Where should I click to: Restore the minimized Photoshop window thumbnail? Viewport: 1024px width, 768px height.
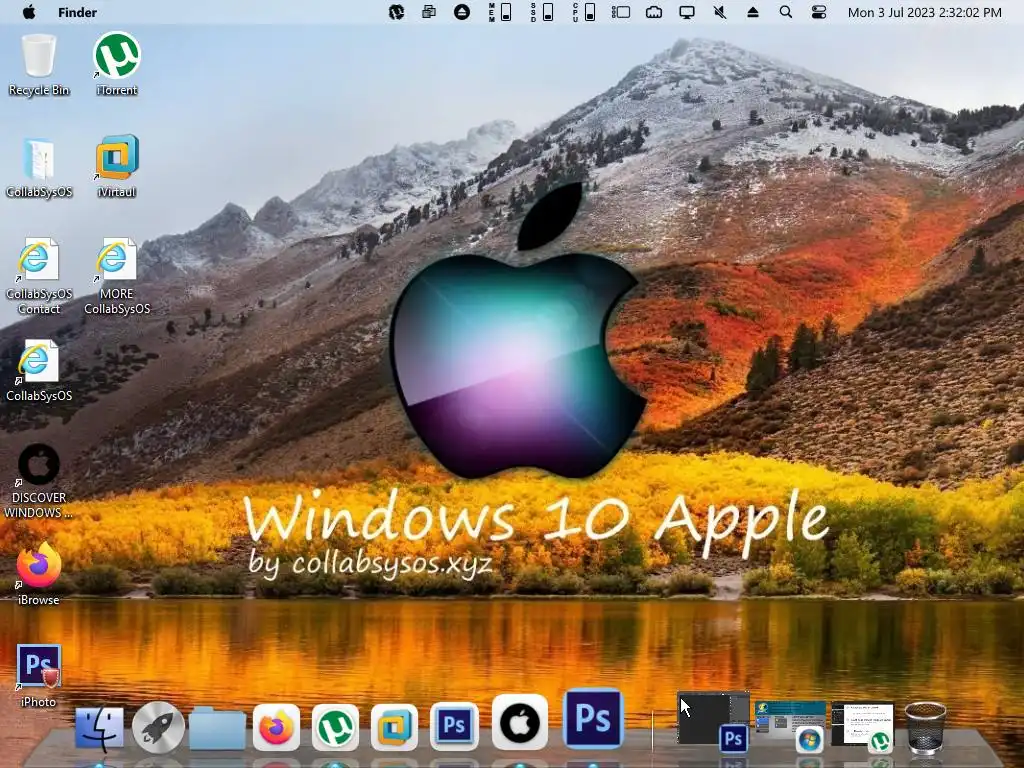[713, 718]
